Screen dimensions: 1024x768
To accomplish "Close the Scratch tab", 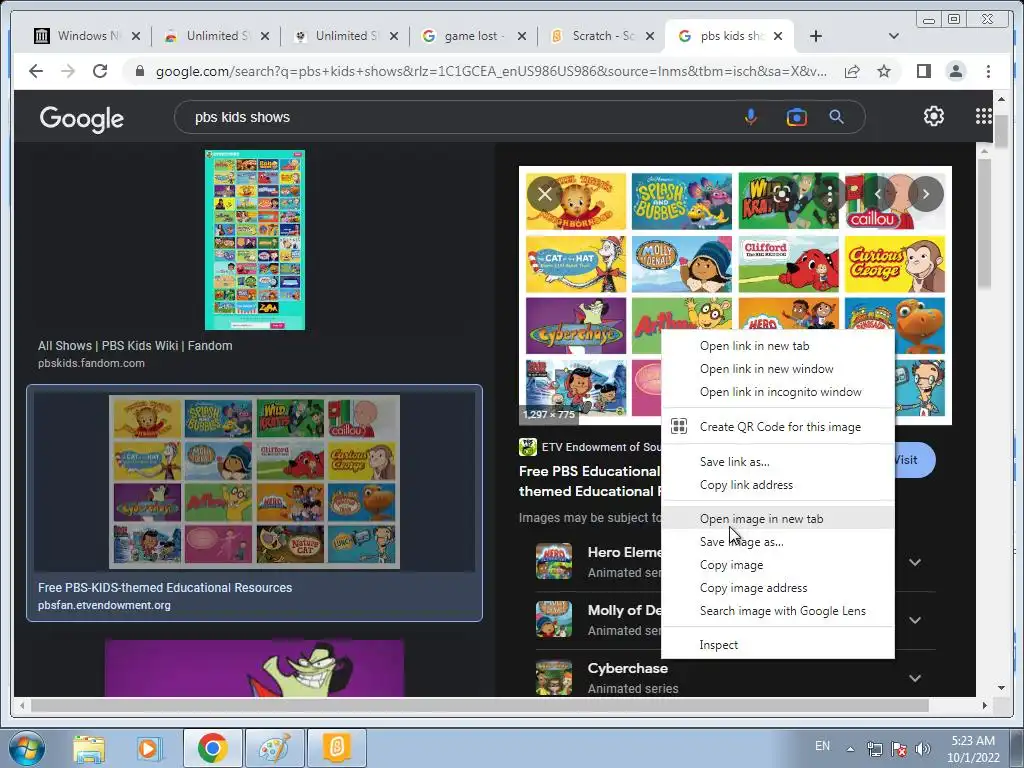I will point(650,37).
